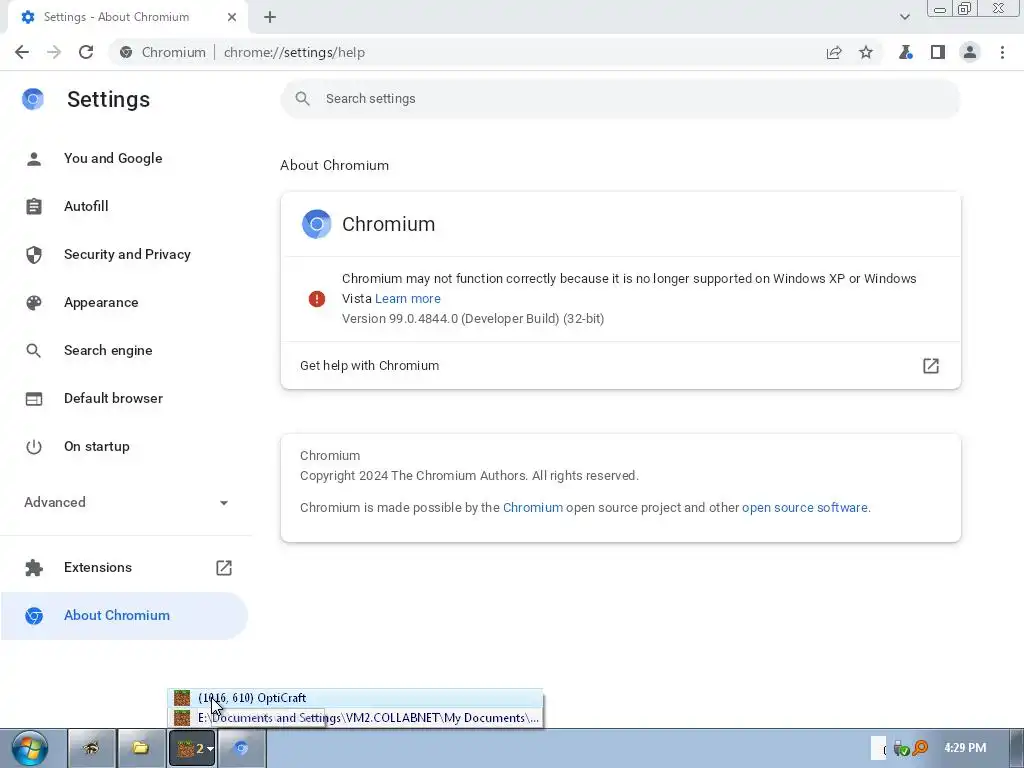Screen dimensions: 1024x768
Task: Open the profile avatar icon
Action: (x=970, y=52)
